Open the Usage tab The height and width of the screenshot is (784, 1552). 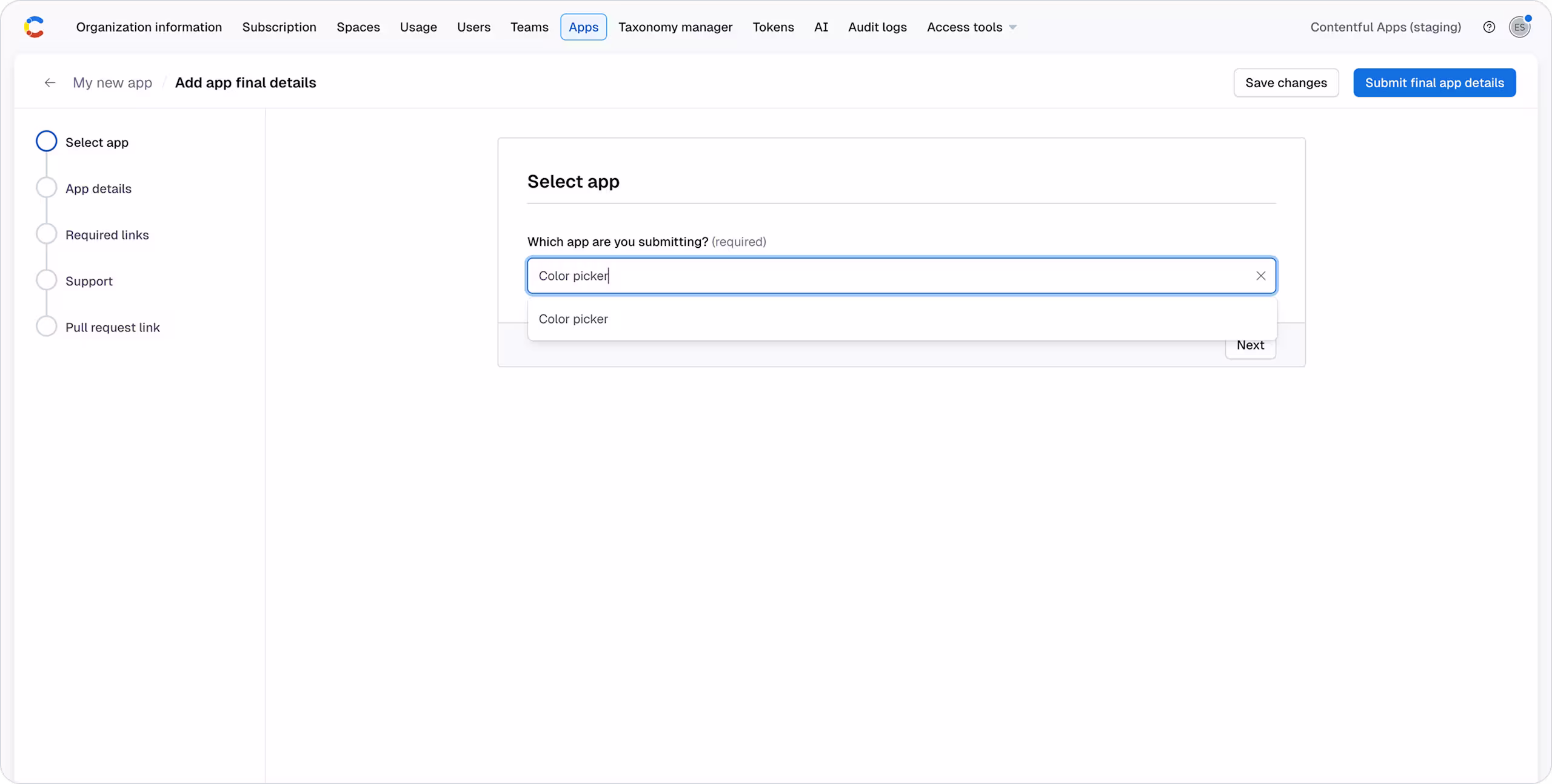coord(418,27)
